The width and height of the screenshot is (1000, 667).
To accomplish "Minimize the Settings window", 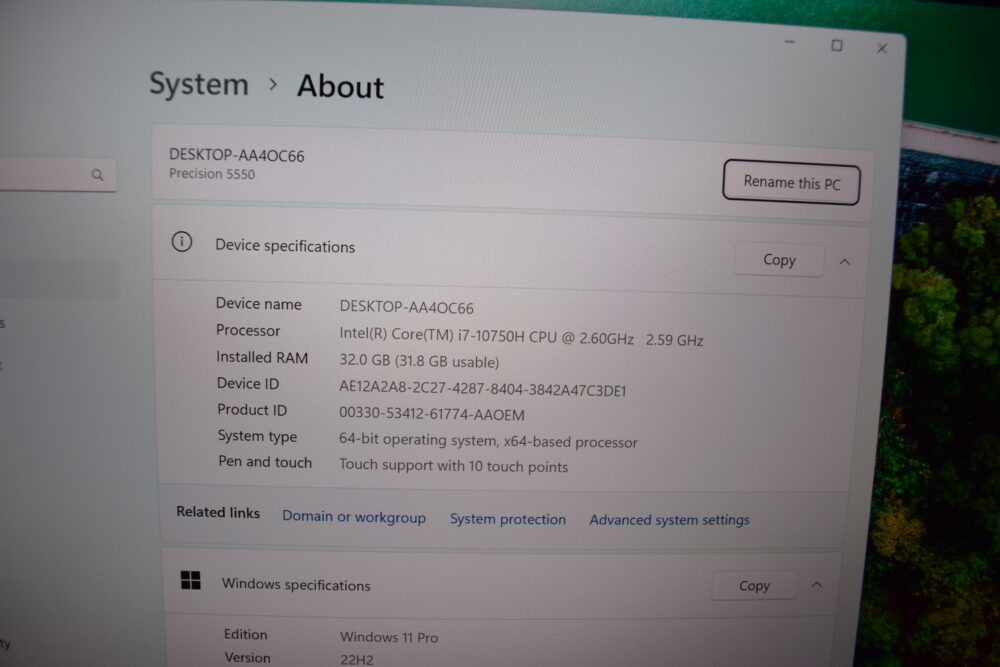I will [x=790, y=42].
